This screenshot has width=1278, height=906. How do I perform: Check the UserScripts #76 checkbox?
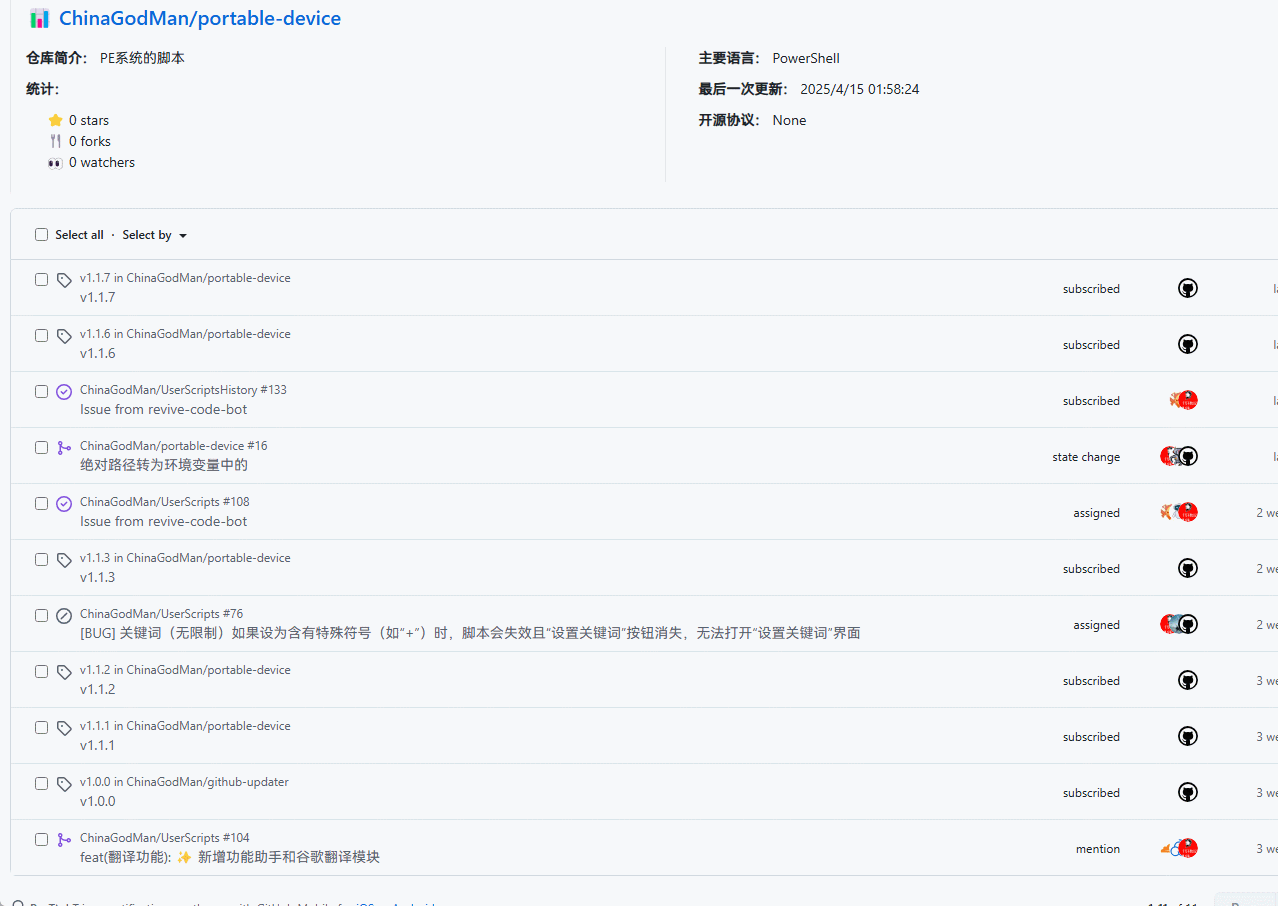click(x=41, y=615)
